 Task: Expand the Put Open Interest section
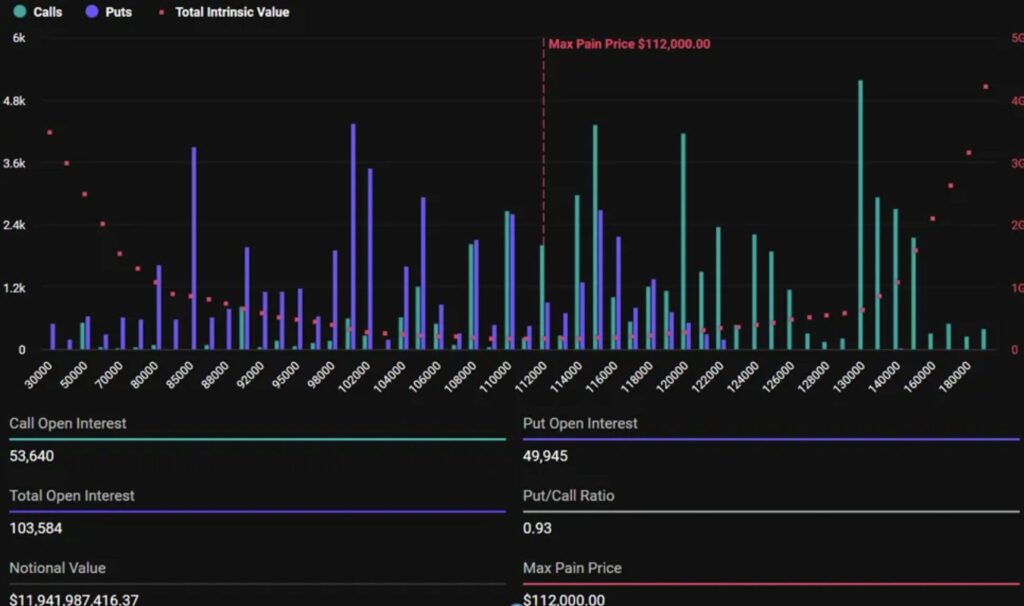click(580, 423)
